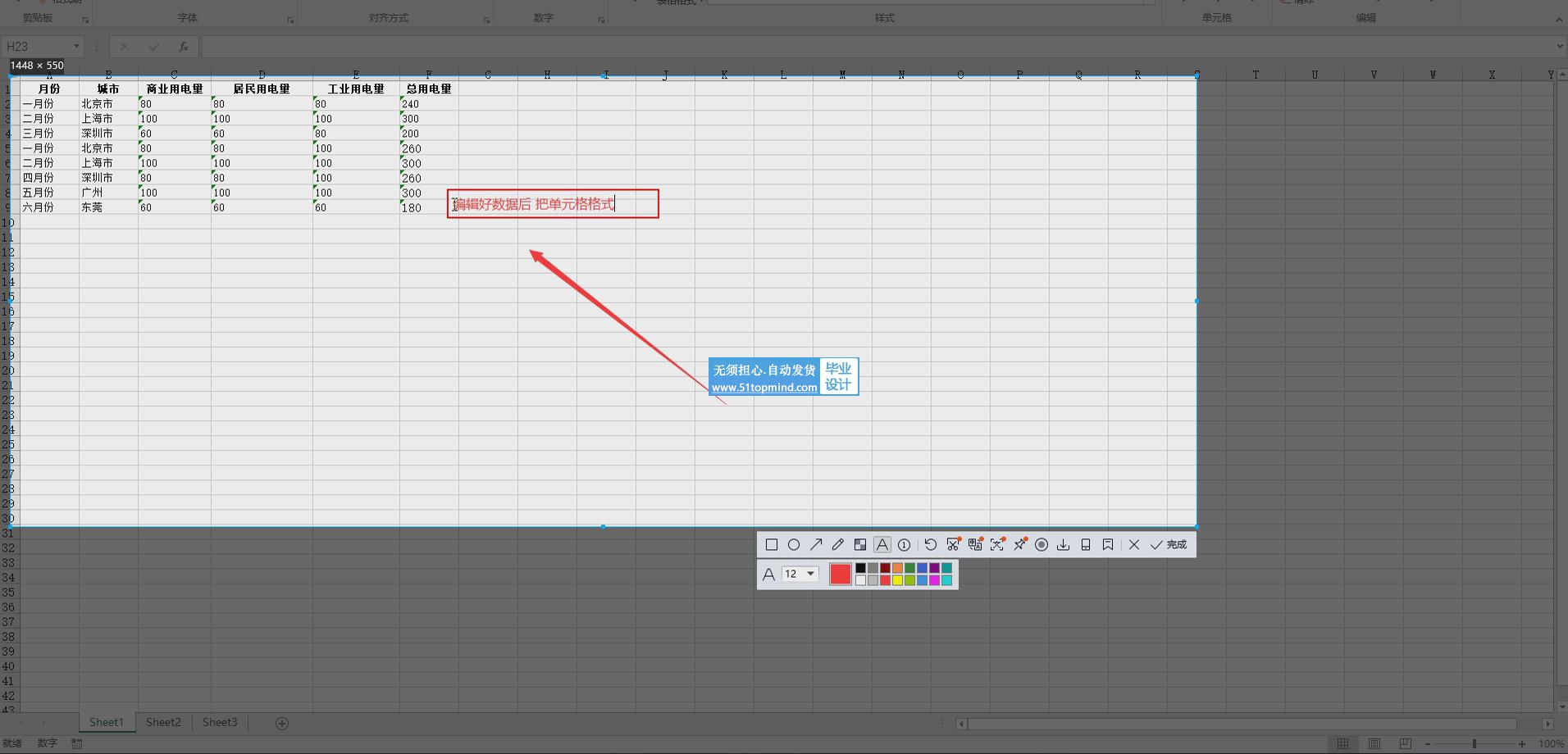The height and width of the screenshot is (754, 1568).
Task: Zoom out with the minus button
Action: point(1428,744)
